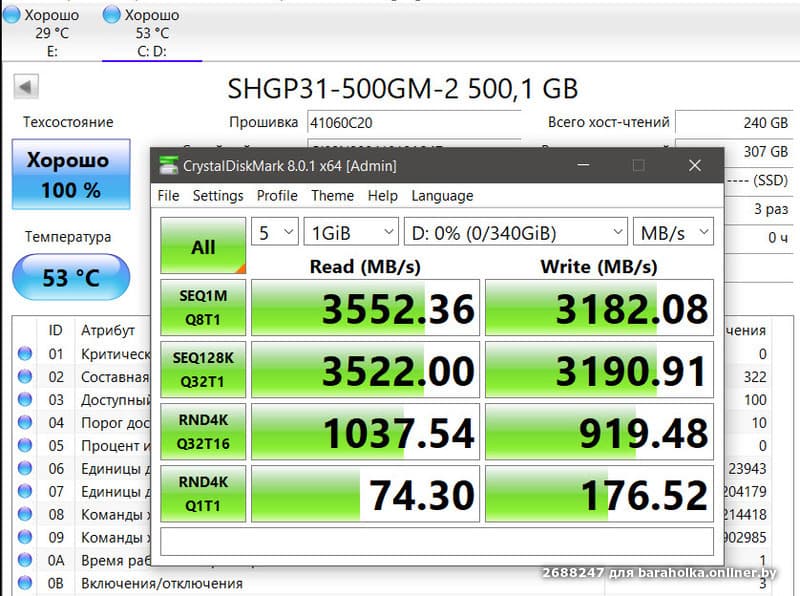Click blue status orb for attribute 05

click(x=24, y=445)
